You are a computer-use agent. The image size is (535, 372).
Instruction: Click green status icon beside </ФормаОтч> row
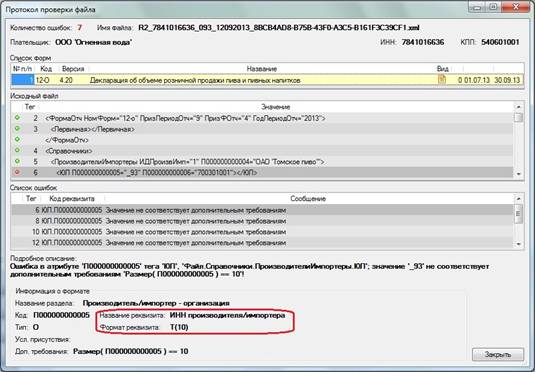[17, 140]
